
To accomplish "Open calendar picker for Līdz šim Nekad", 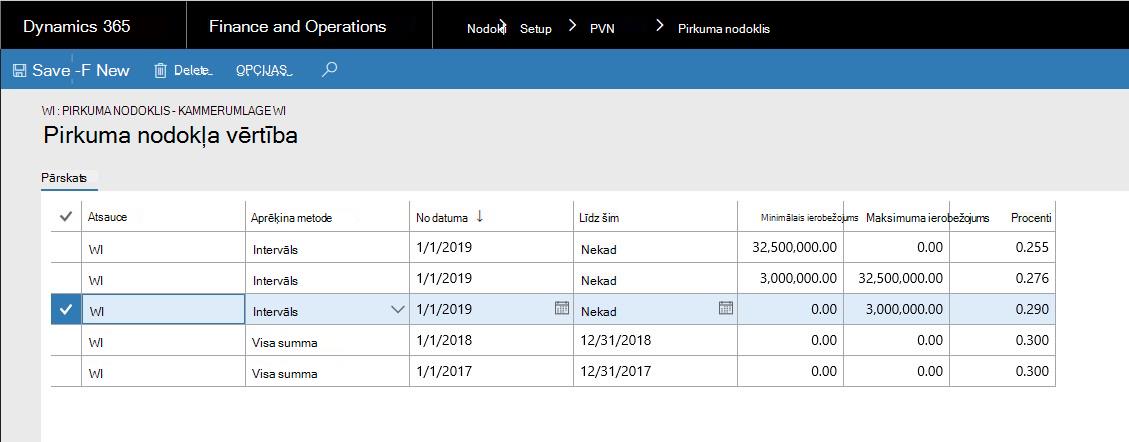I will [726, 308].
